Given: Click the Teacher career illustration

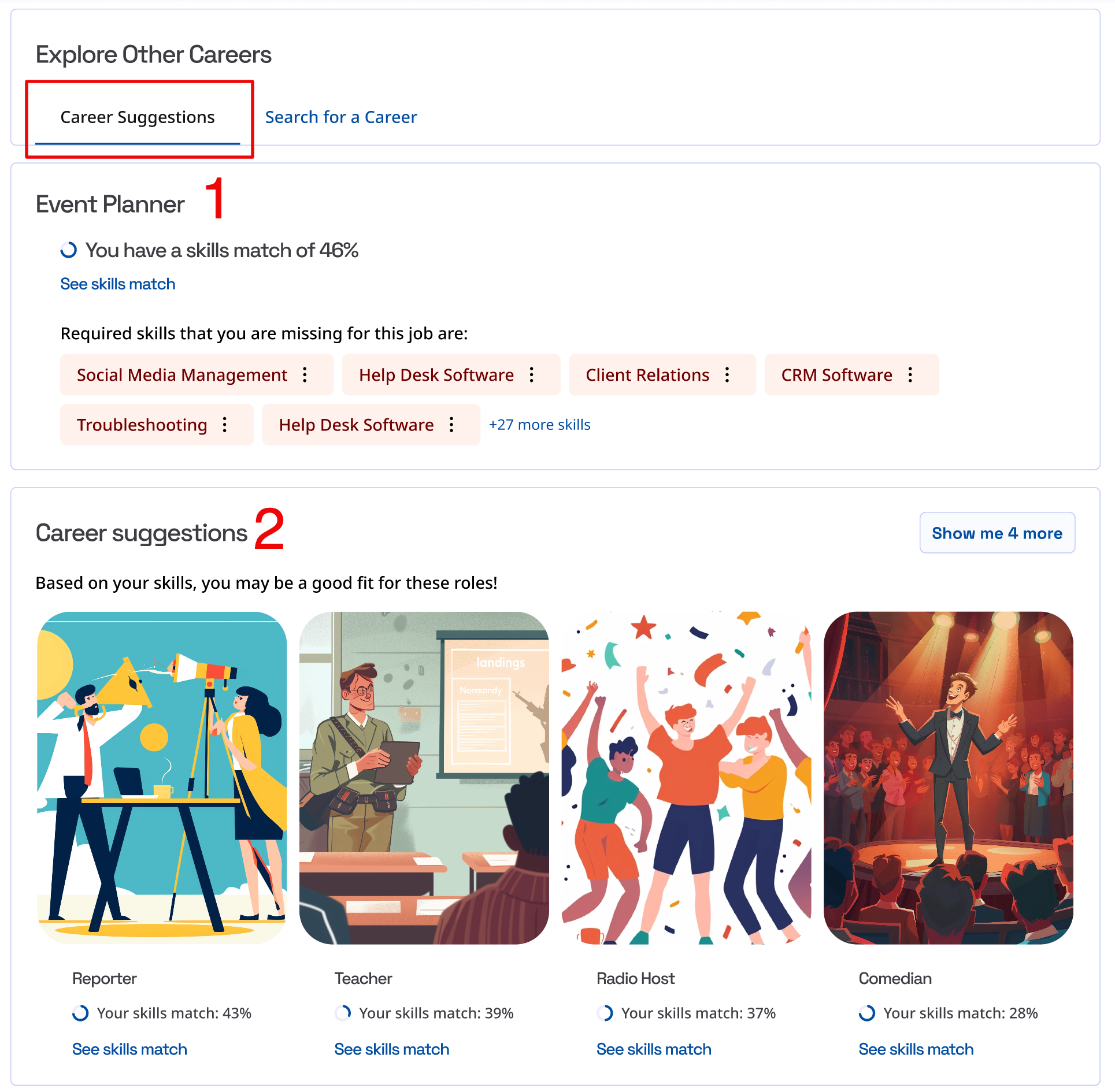Looking at the screenshot, I should (424, 777).
